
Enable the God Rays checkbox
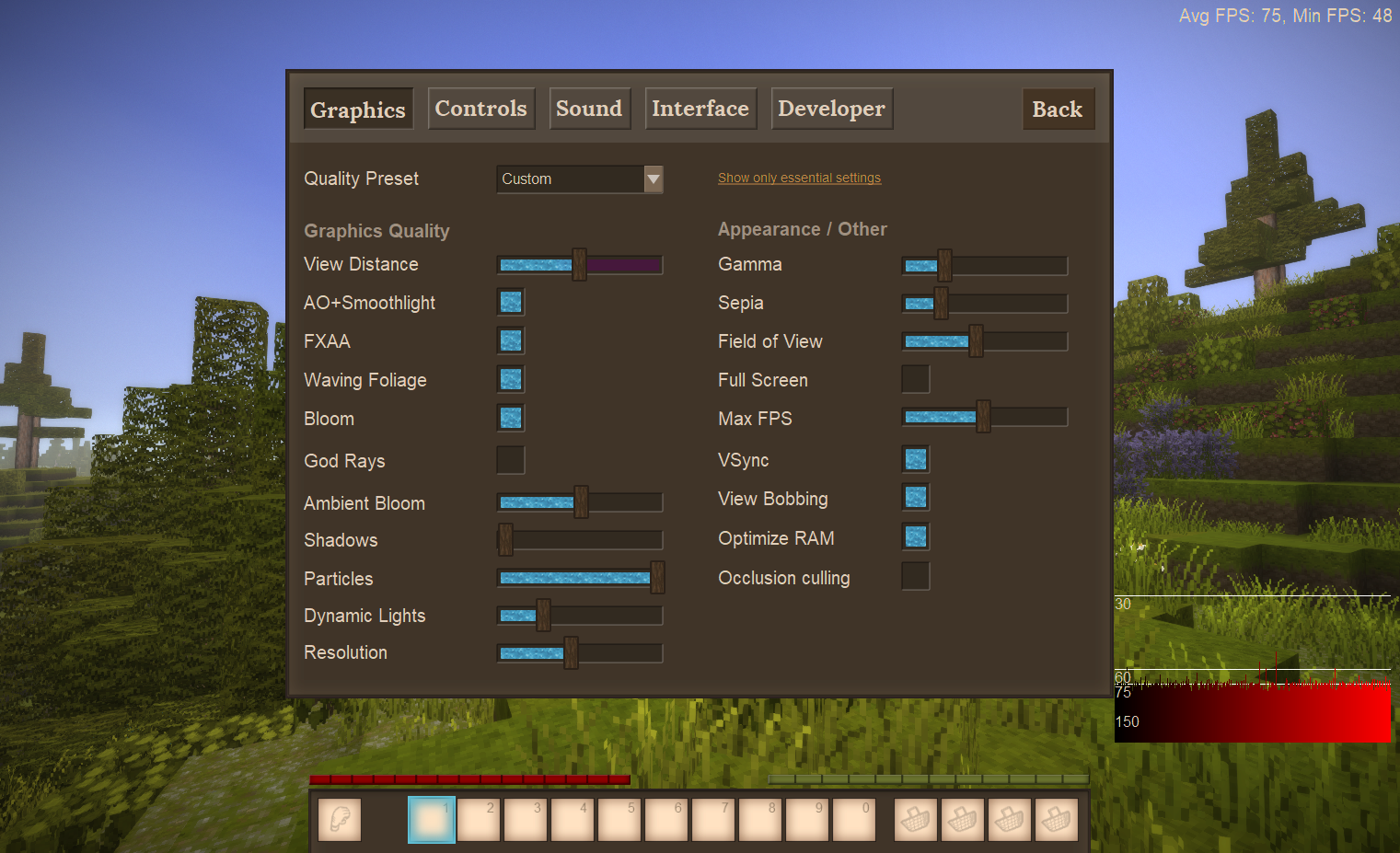[x=510, y=460]
